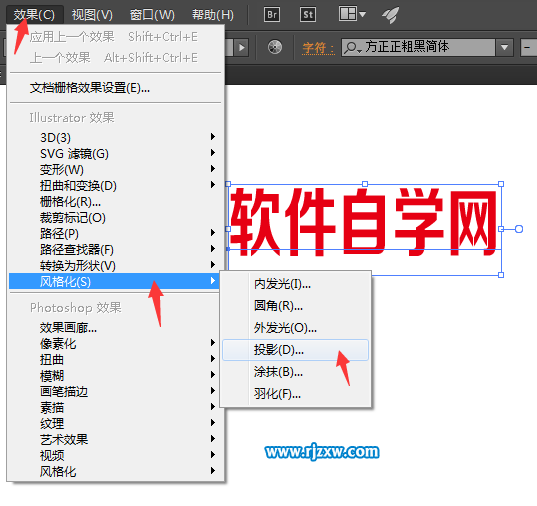
Task: Open the 效果(C) menu
Action: (34, 15)
